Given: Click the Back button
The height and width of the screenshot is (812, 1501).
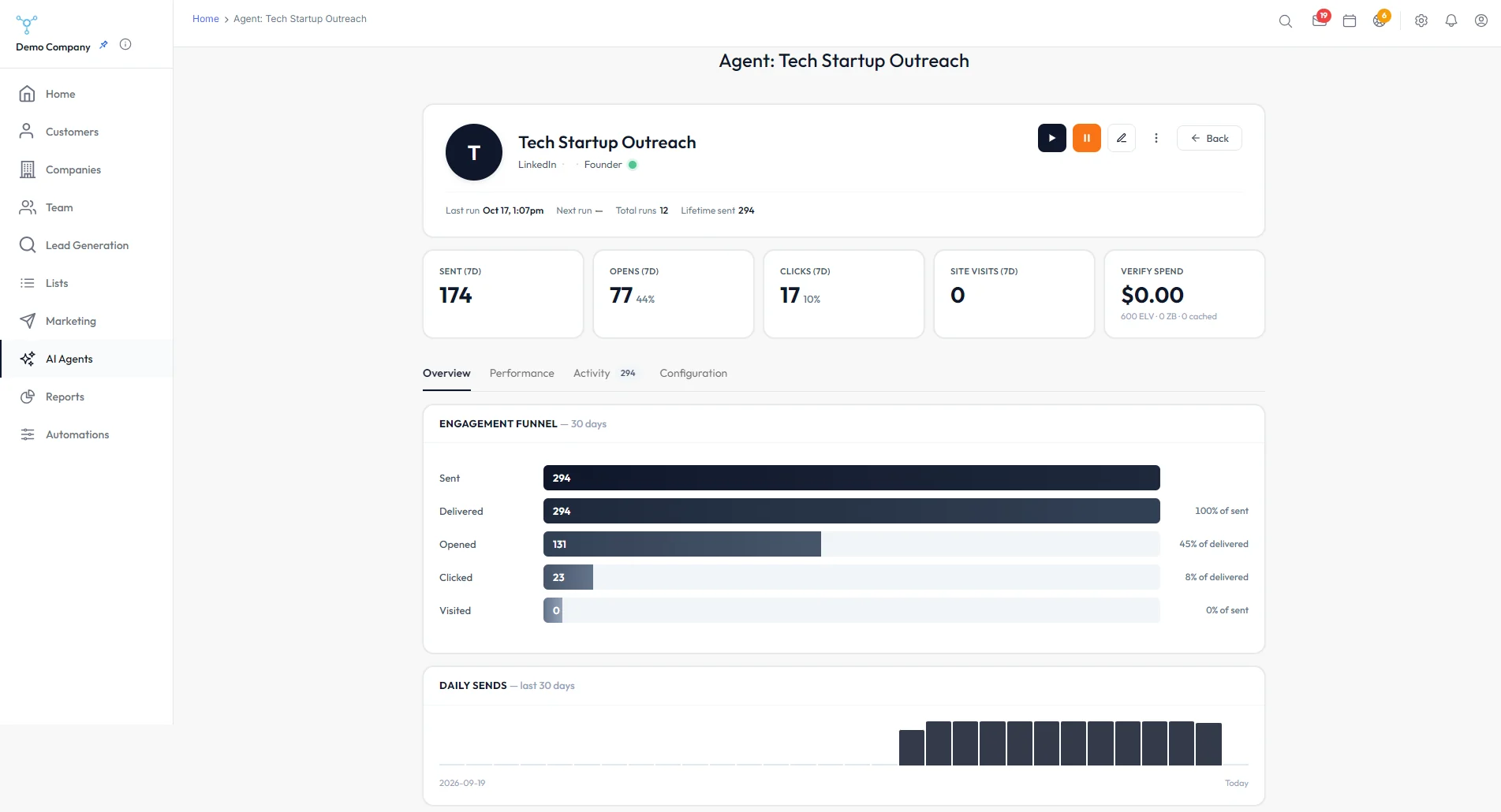Looking at the screenshot, I should pyautogui.click(x=1209, y=138).
